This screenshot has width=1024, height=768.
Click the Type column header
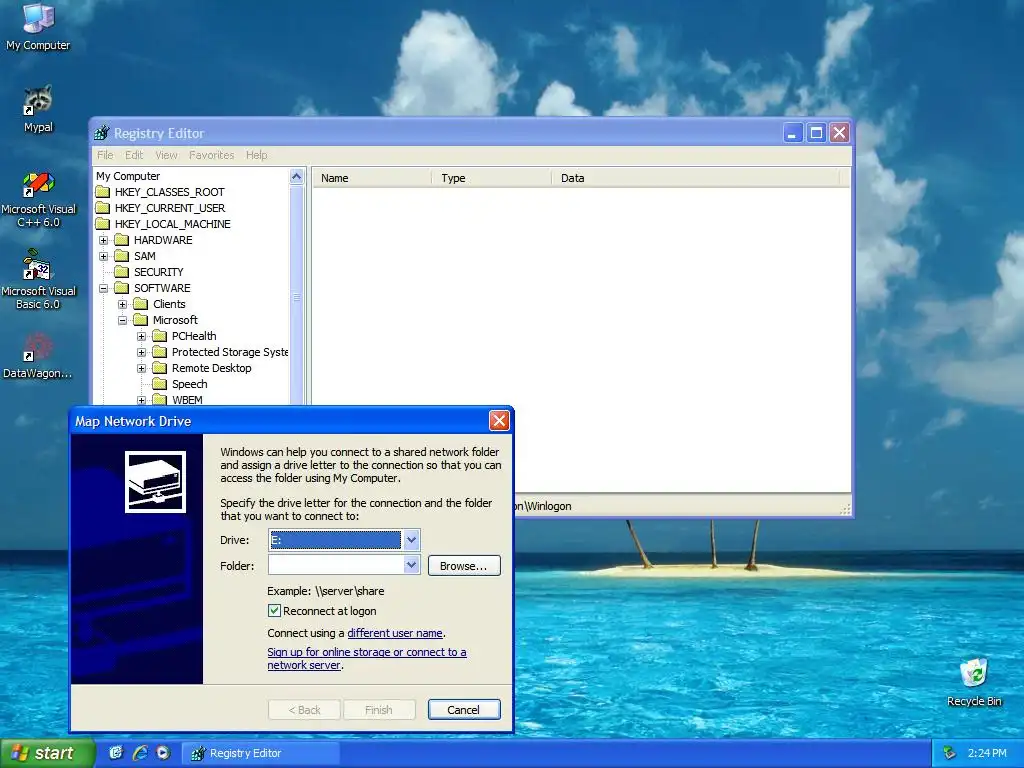(492, 178)
